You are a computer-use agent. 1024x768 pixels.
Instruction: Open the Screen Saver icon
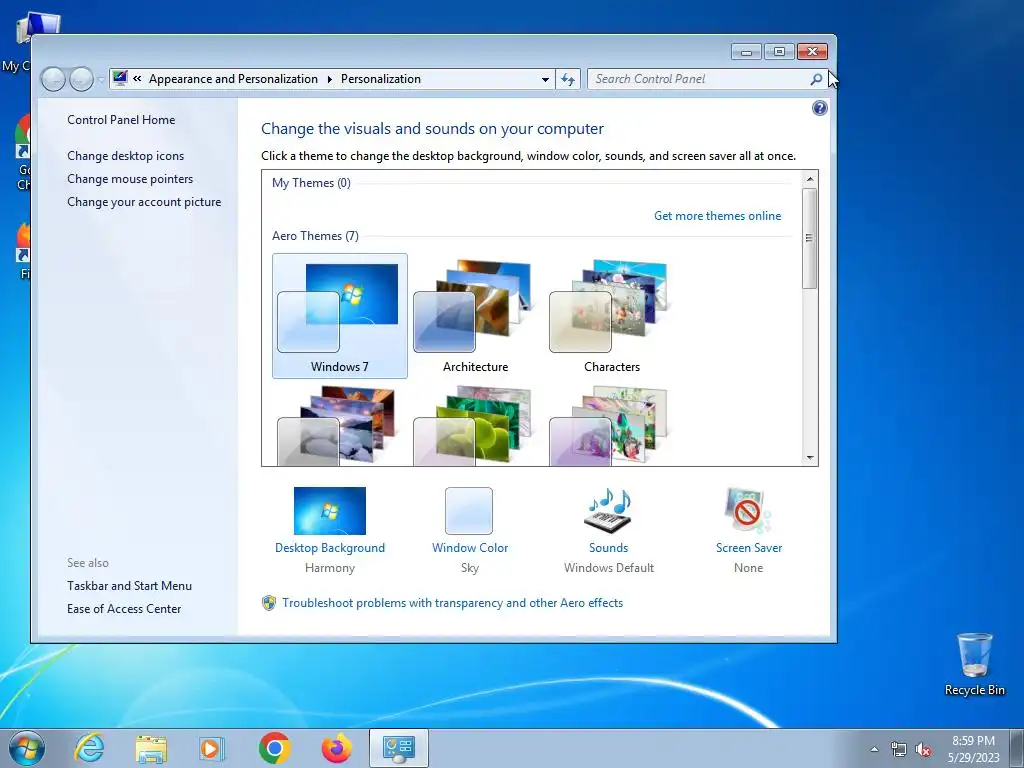click(748, 511)
